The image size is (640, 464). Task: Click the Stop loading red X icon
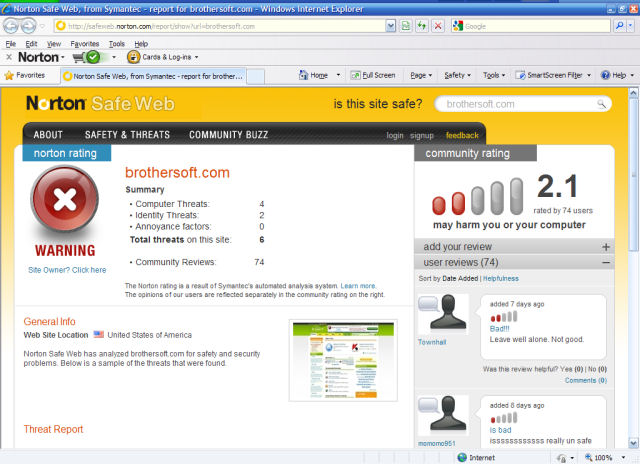[438, 25]
